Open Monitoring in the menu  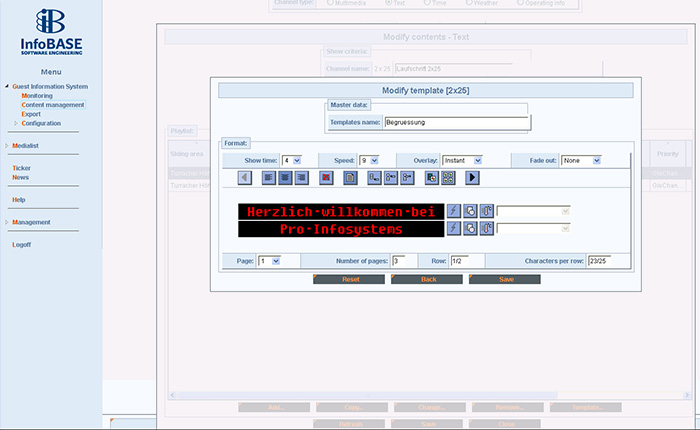[x=37, y=96]
